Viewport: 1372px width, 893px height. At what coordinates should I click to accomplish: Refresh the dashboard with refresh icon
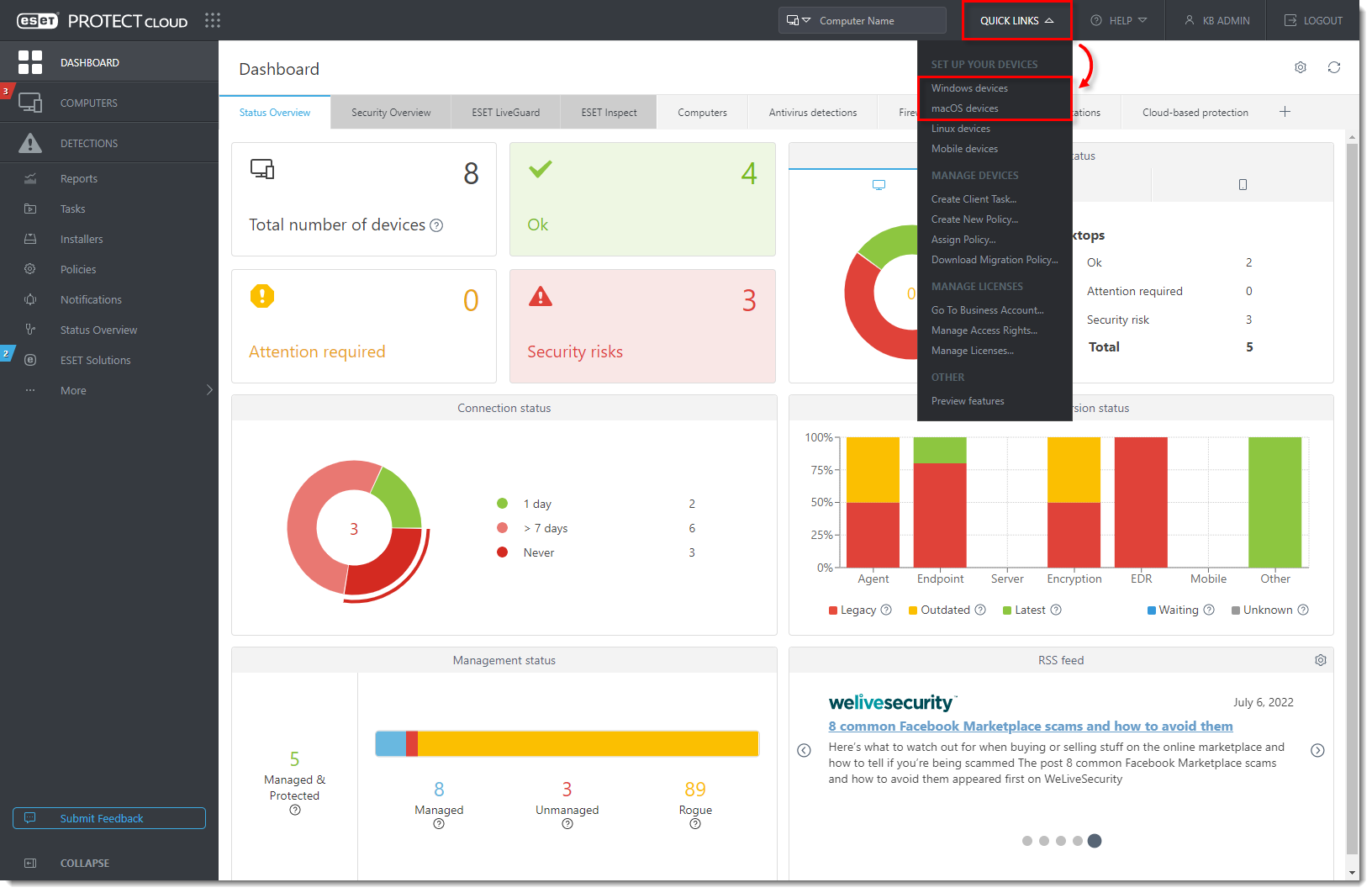(x=1334, y=67)
